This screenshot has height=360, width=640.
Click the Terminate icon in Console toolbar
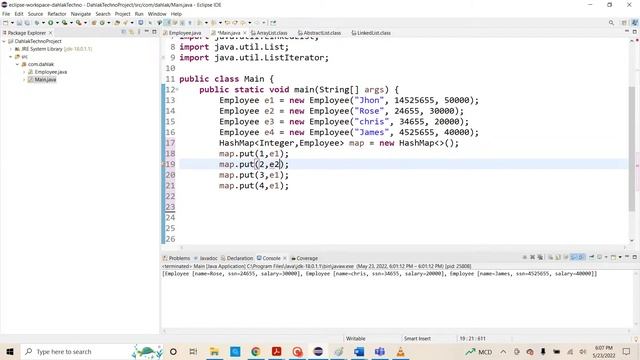pos(524,257)
